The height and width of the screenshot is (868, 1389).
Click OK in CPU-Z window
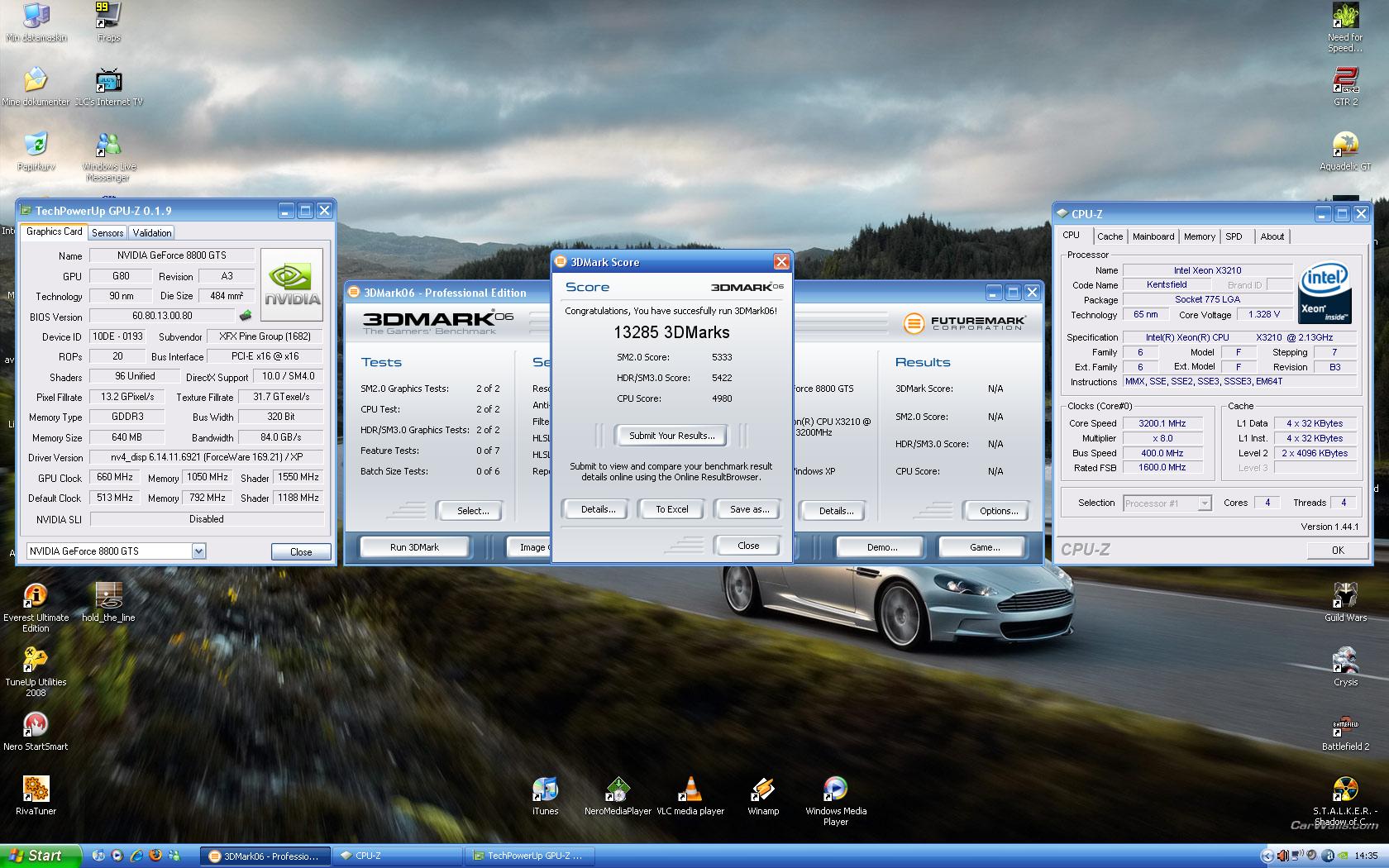pos(1338,550)
